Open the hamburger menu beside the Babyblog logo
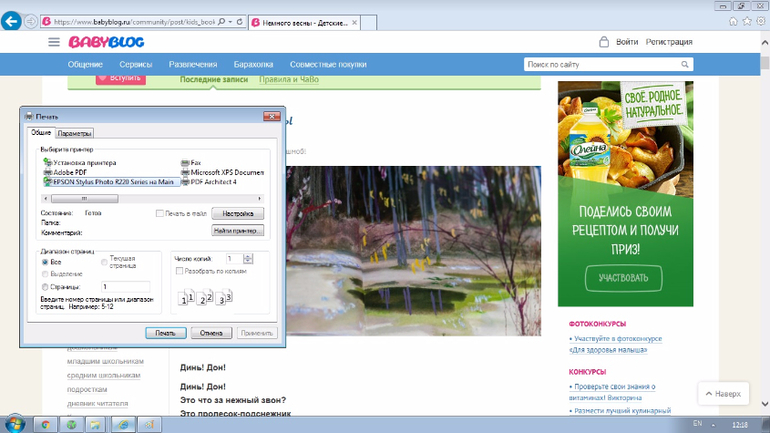 point(54,42)
